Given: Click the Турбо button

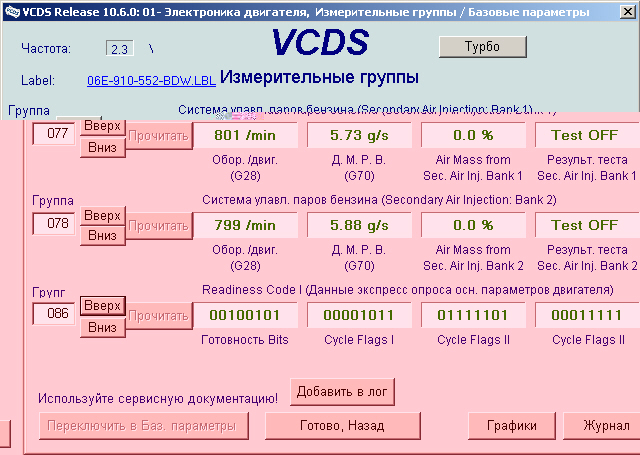Looking at the screenshot, I should point(482,47).
